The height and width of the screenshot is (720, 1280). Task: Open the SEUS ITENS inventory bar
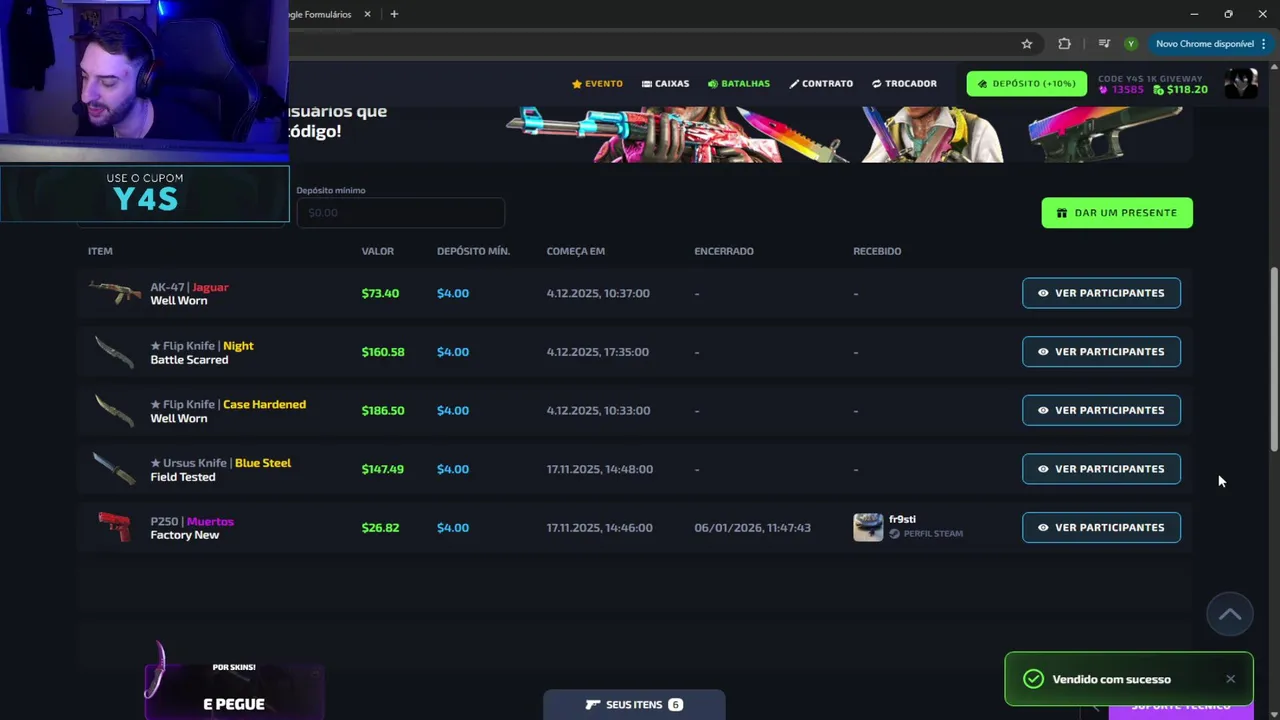click(634, 704)
